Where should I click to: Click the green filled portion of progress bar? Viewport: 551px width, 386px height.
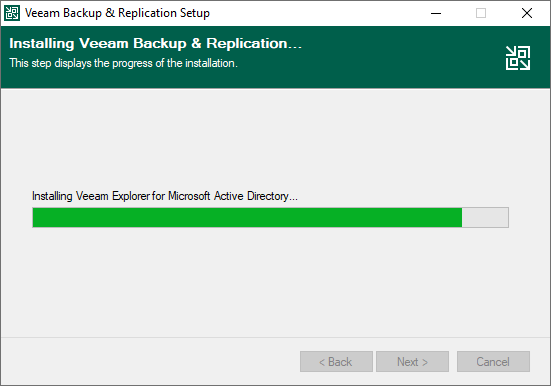tap(247, 218)
